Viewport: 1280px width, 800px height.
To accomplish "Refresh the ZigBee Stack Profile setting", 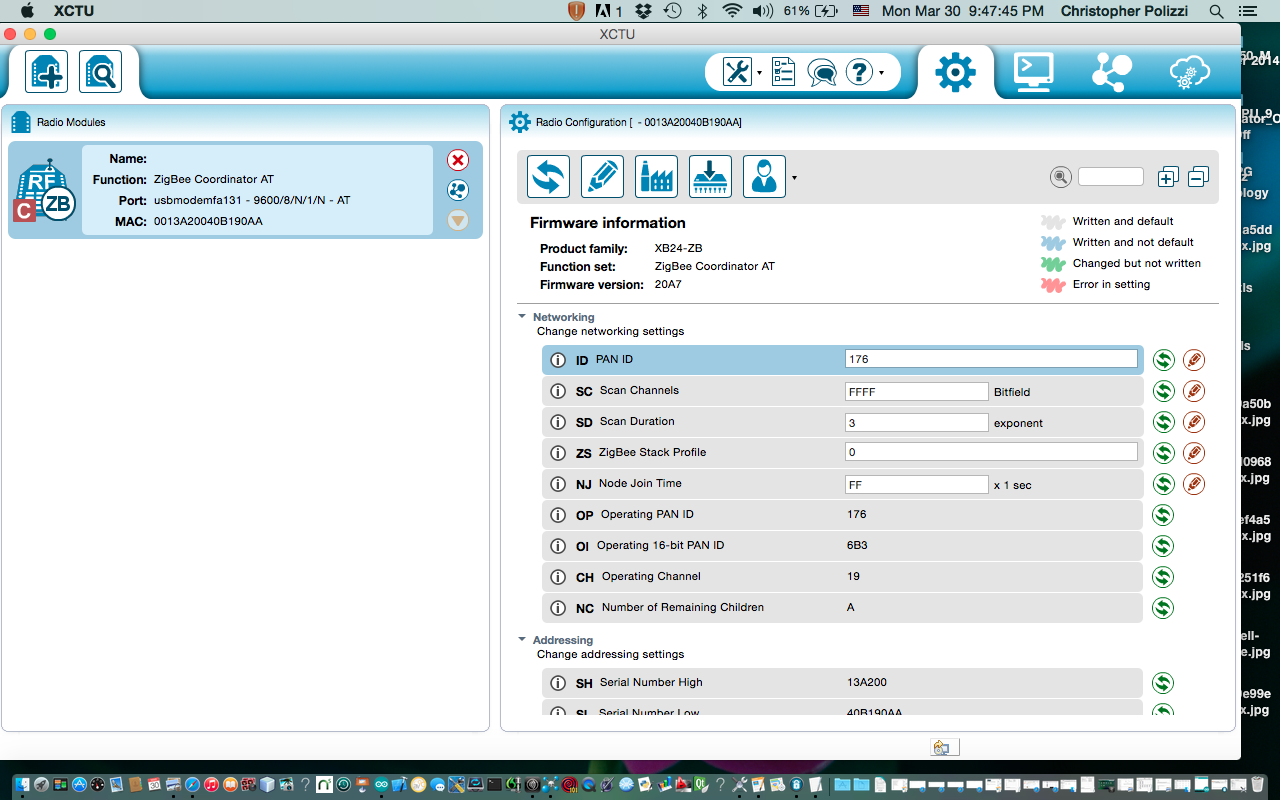I will point(1163,453).
